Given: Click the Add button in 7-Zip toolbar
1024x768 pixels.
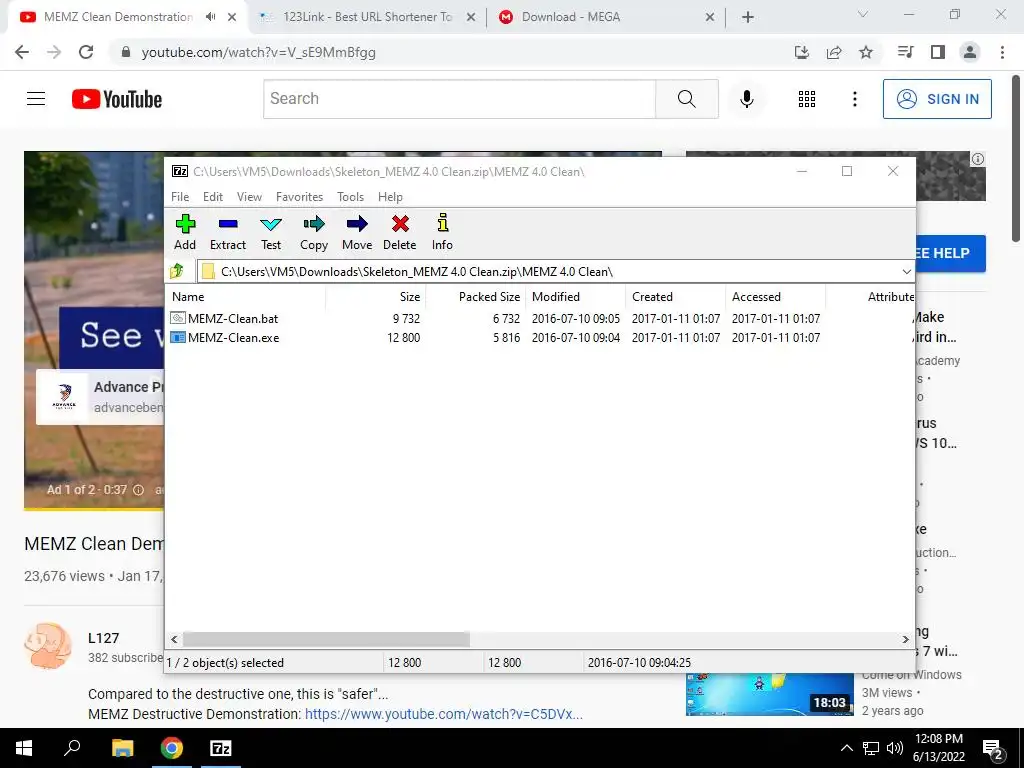Looking at the screenshot, I should point(185,232).
